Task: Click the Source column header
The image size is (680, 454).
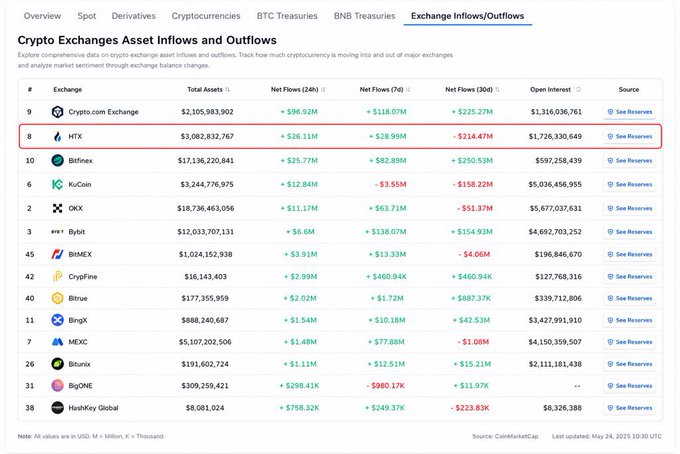Action: click(629, 90)
